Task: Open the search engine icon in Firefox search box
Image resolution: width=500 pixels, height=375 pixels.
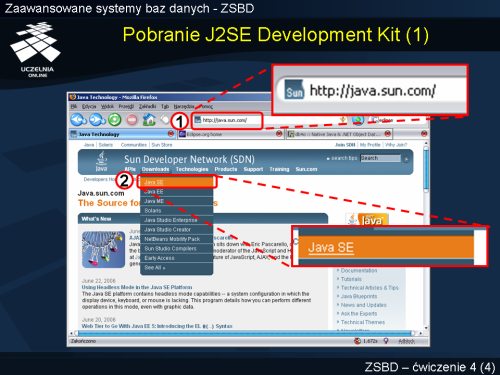Action: click(374, 120)
